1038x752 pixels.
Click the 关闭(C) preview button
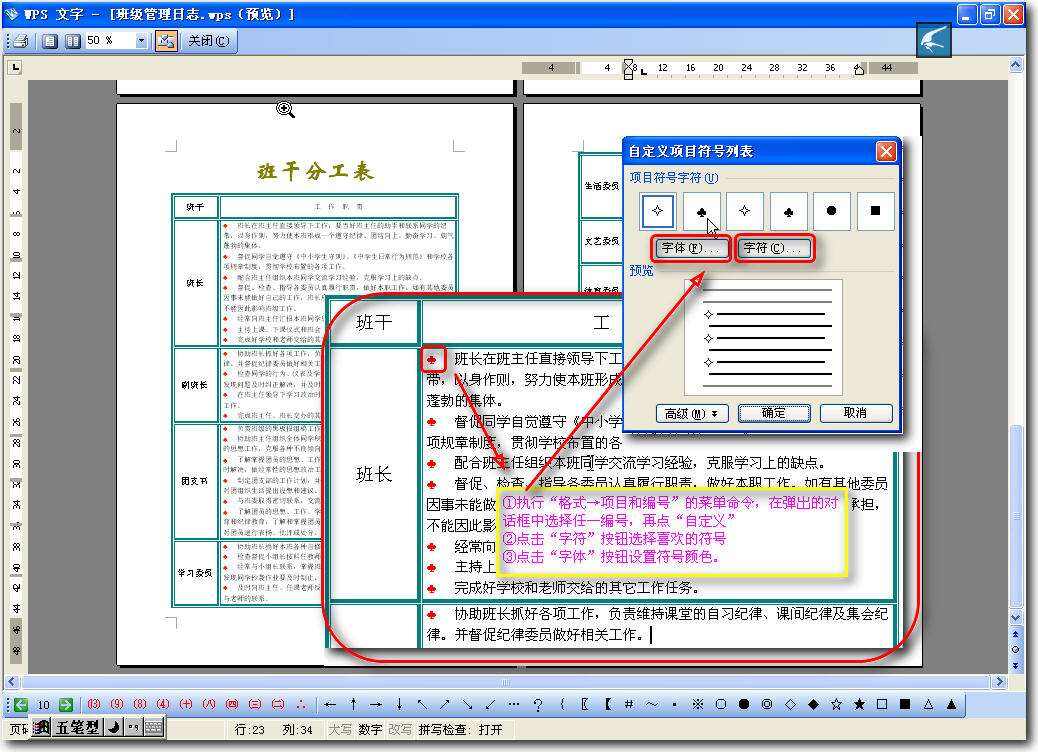click(x=209, y=41)
